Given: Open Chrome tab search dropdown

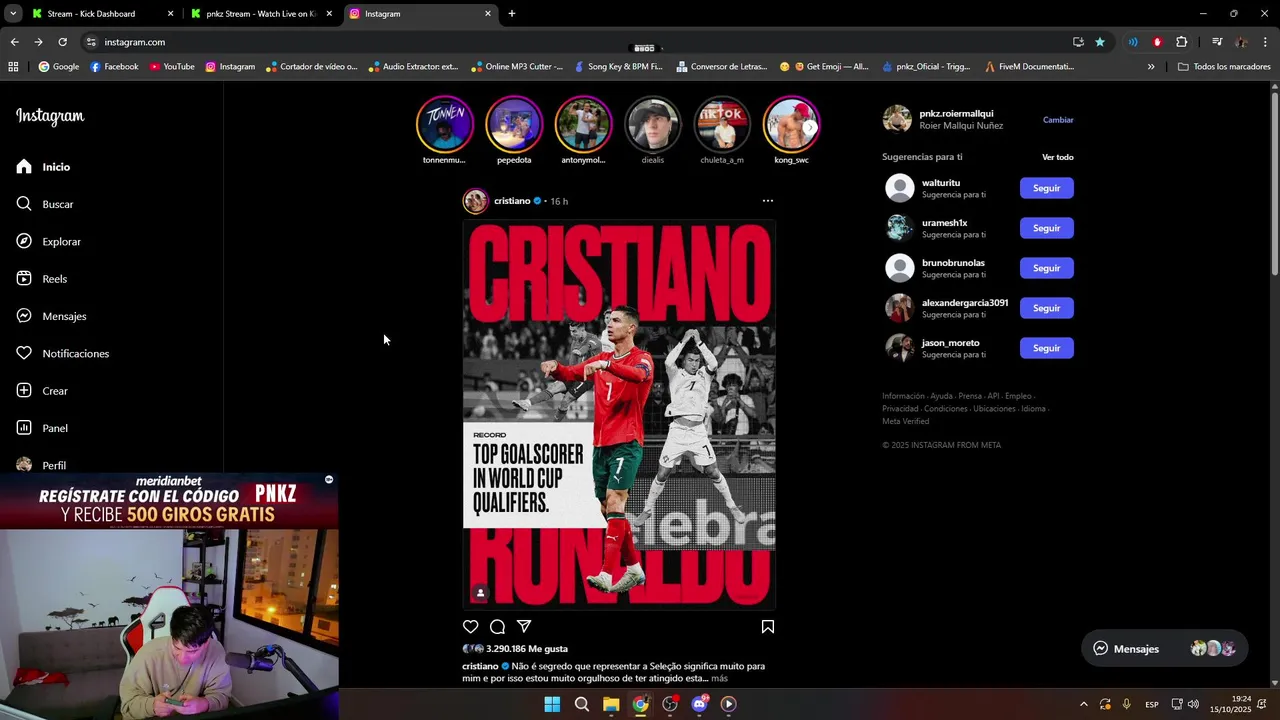Looking at the screenshot, I should (12, 14).
